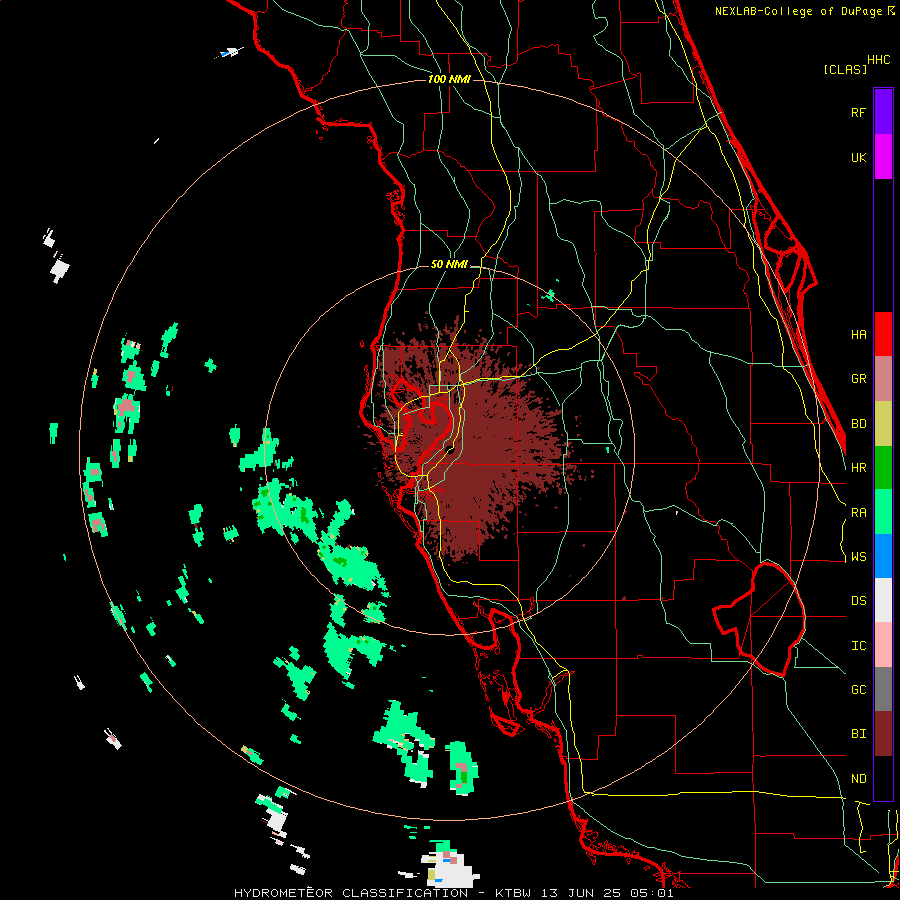The height and width of the screenshot is (900, 900).
Task: Click the 50 NMI range ring label
Action: [449, 265]
